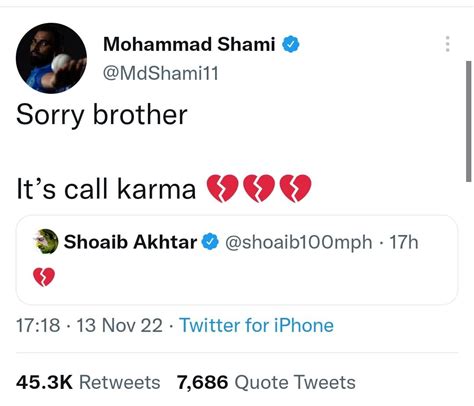Click broken heart emoji in quoted tweet

click(x=44, y=277)
